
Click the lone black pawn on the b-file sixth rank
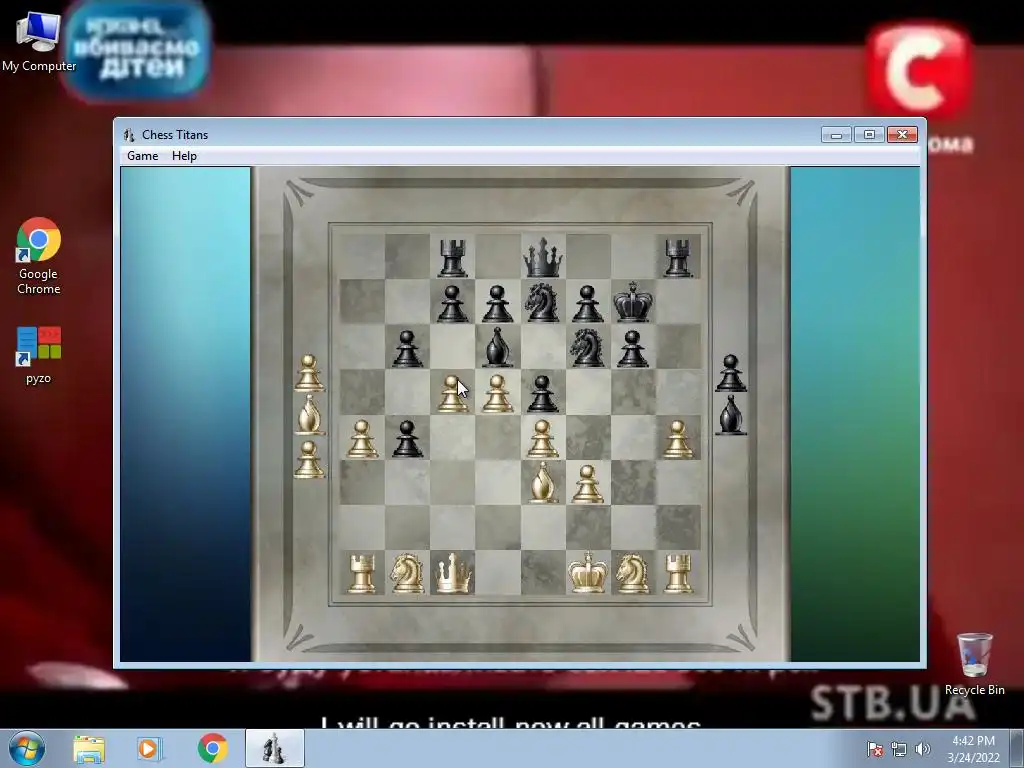pyautogui.click(x=407, y=349)
